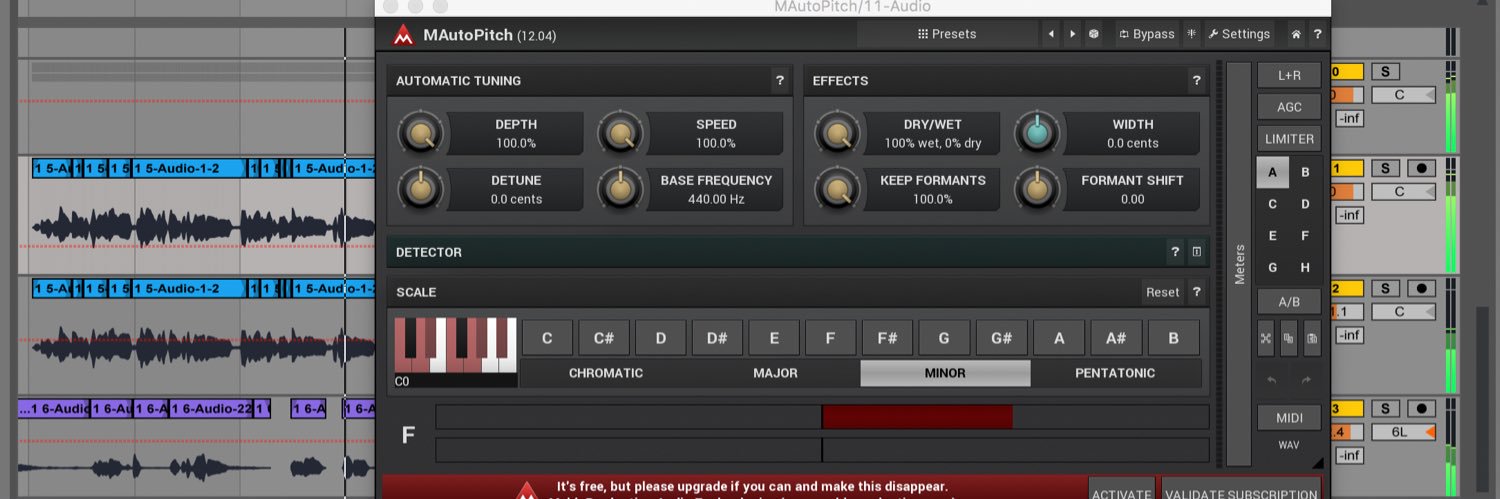Click the MeldaProduction logo icon

pos(403,35)
